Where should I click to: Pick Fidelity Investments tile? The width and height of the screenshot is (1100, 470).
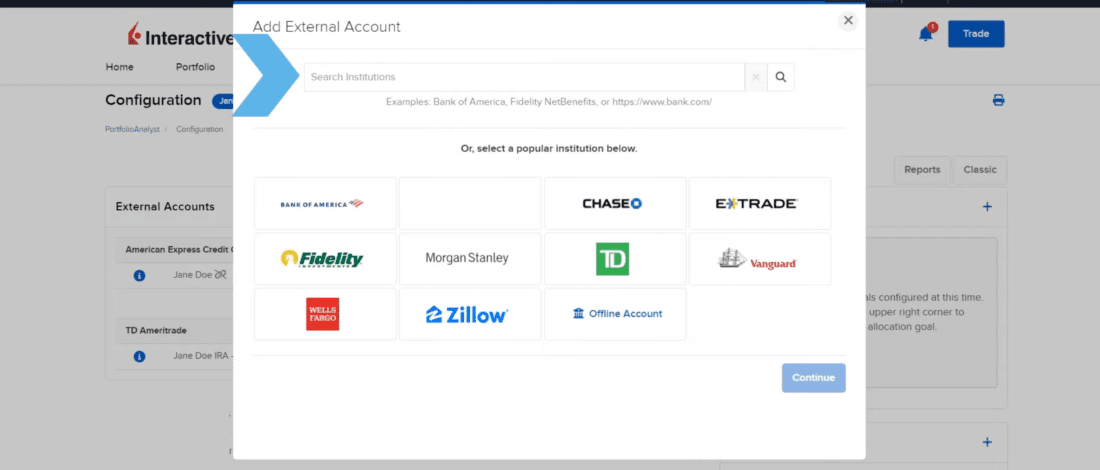[x=325, y=259]
